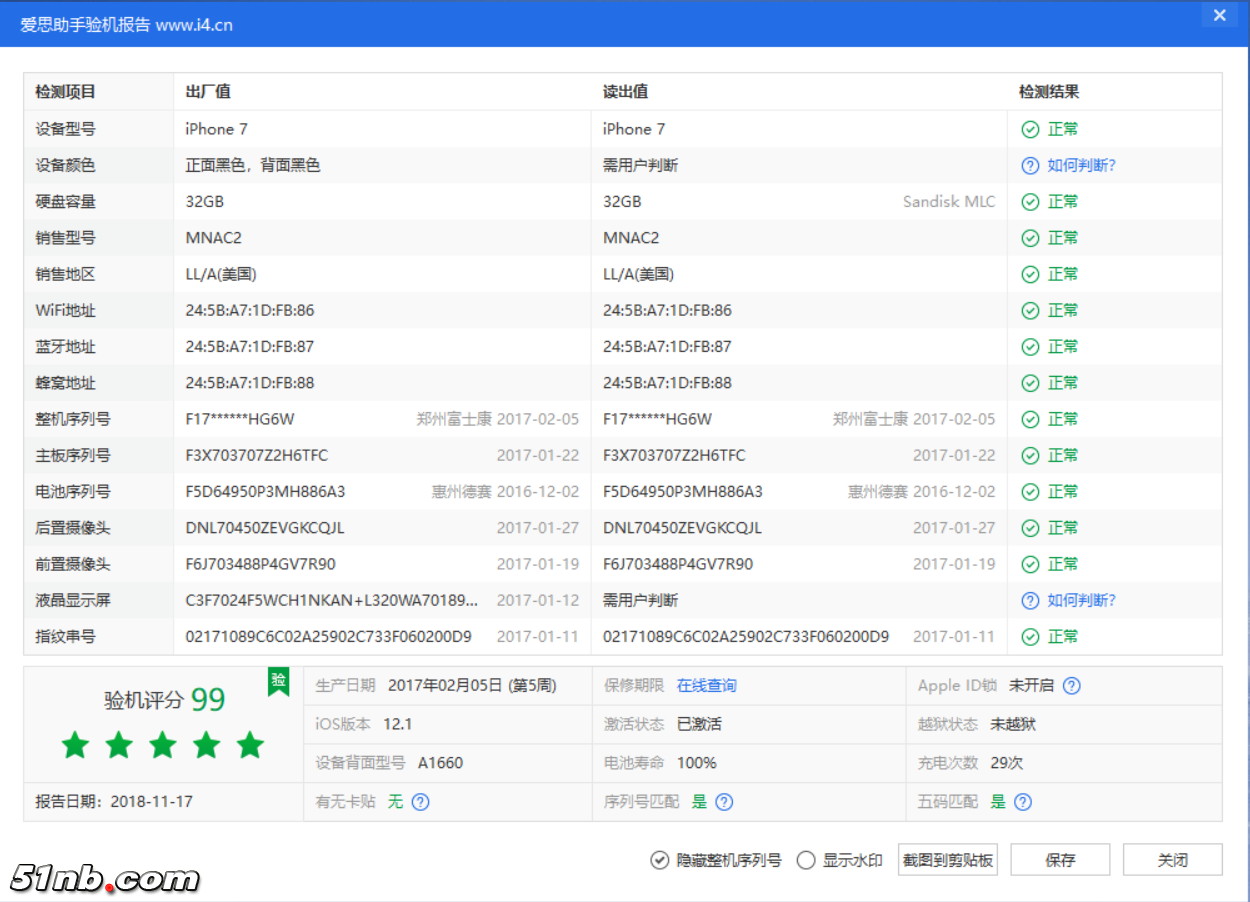The width and height of the screenshot is (1250, 902).
Task: Enable 显示水印 option
Action: point(806,860)
